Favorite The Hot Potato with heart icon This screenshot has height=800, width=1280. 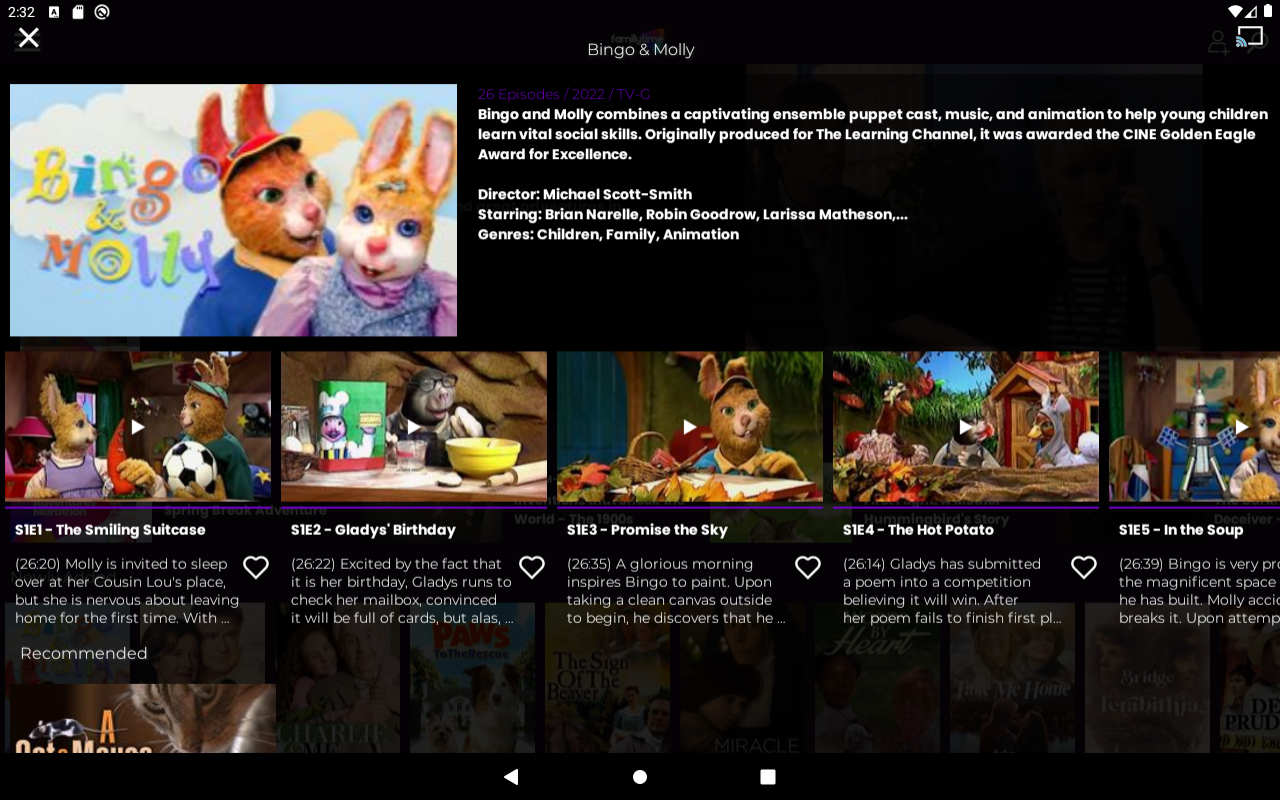click(1084, 568)
